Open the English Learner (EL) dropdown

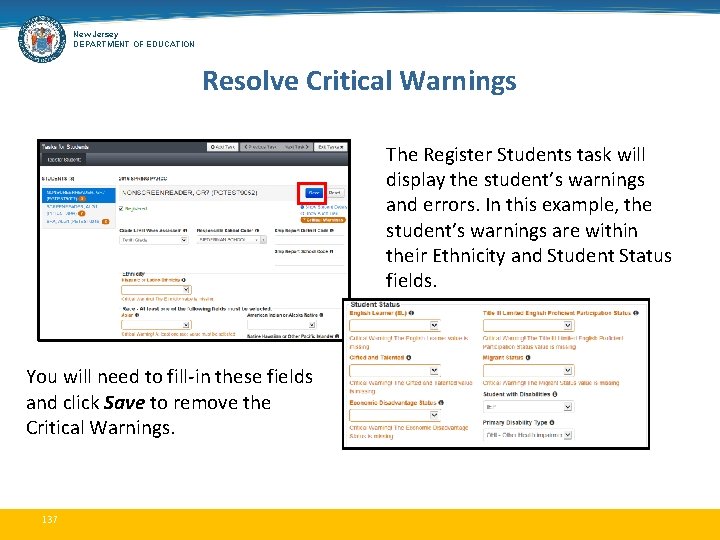tap(395, 326)
